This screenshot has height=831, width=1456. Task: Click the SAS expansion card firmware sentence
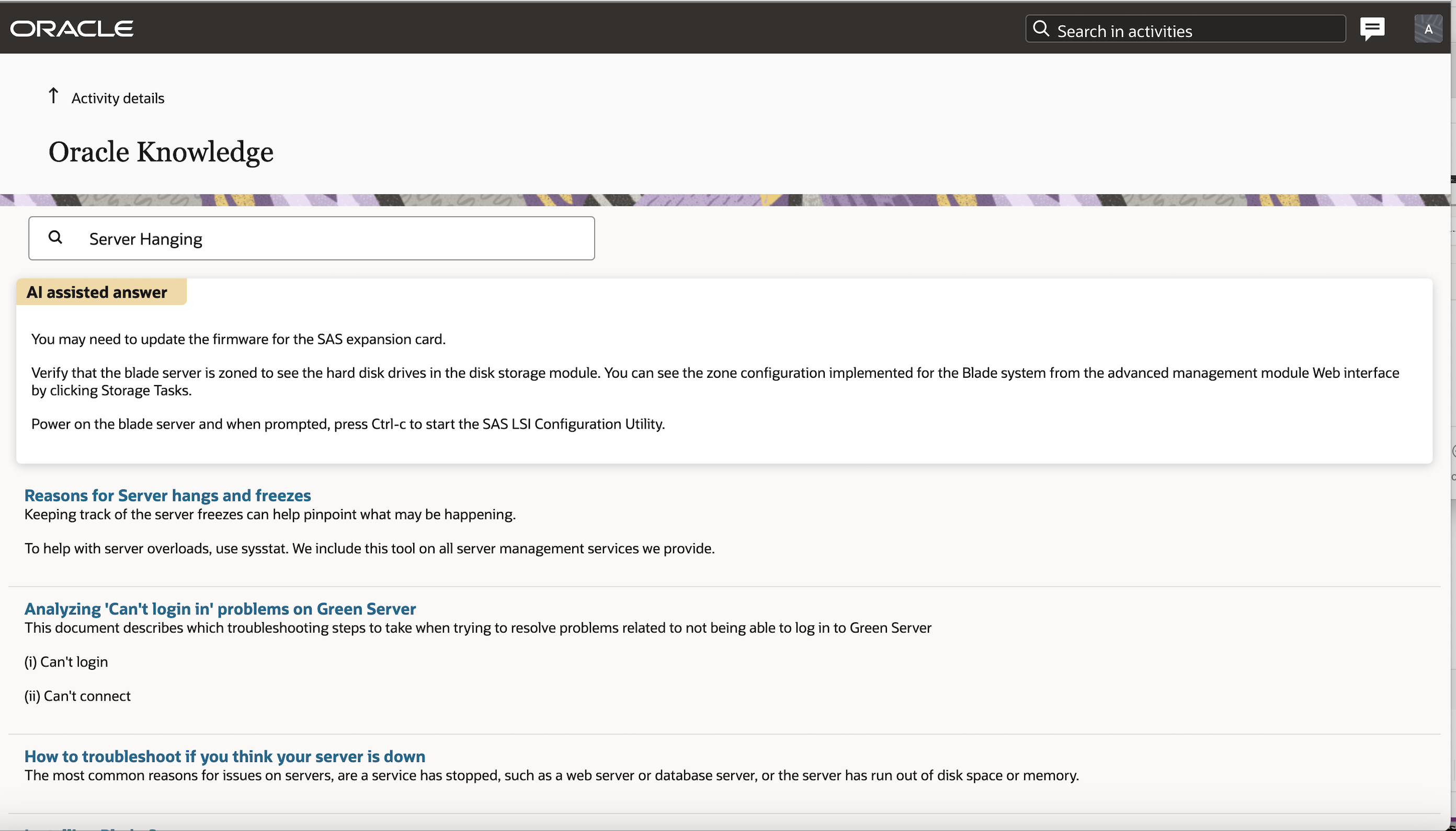238,339
